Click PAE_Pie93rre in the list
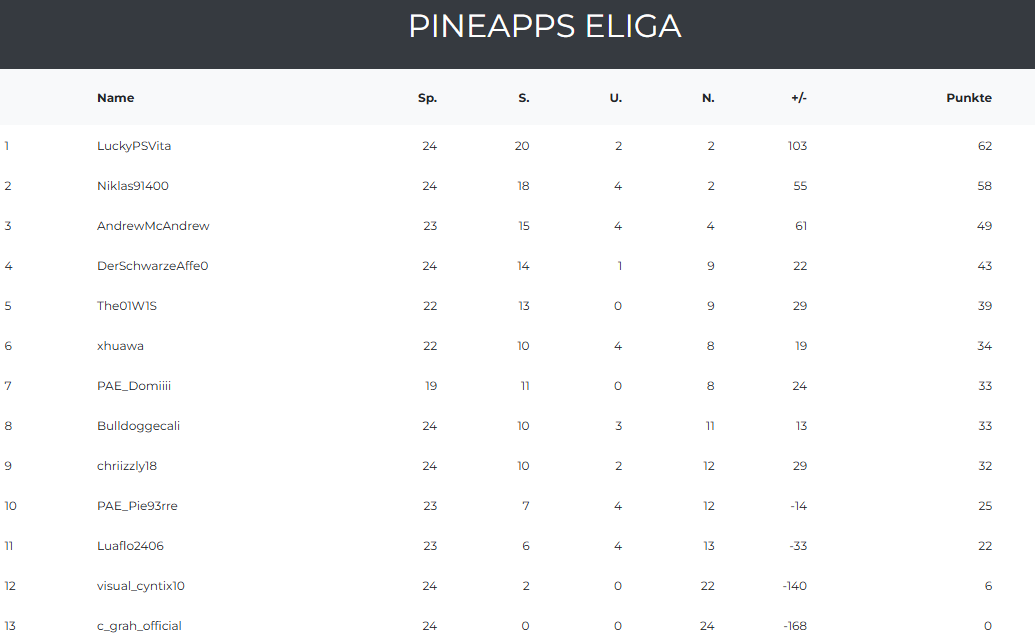The image size is (1035, 642). pyautogui.click(x=137, y=506)
